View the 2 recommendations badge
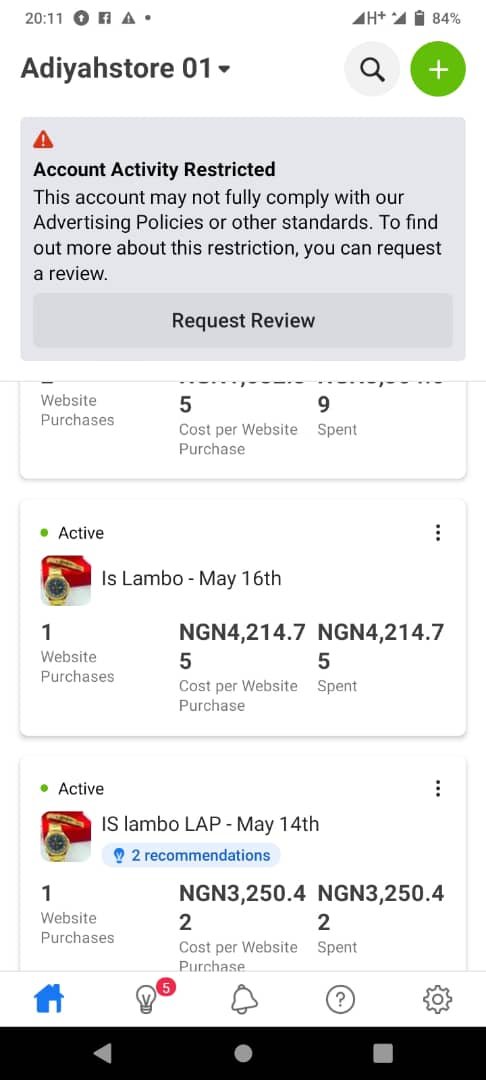 (x=191, y=855)
